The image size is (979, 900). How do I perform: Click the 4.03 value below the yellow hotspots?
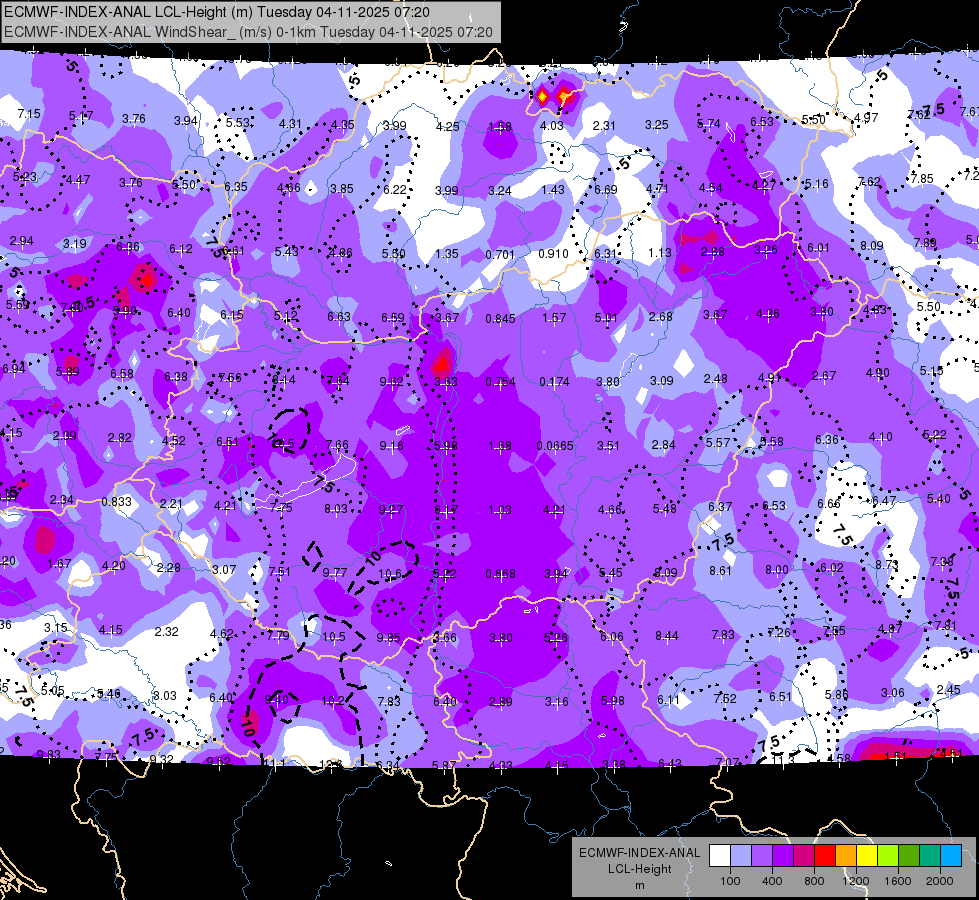[552, 126]
